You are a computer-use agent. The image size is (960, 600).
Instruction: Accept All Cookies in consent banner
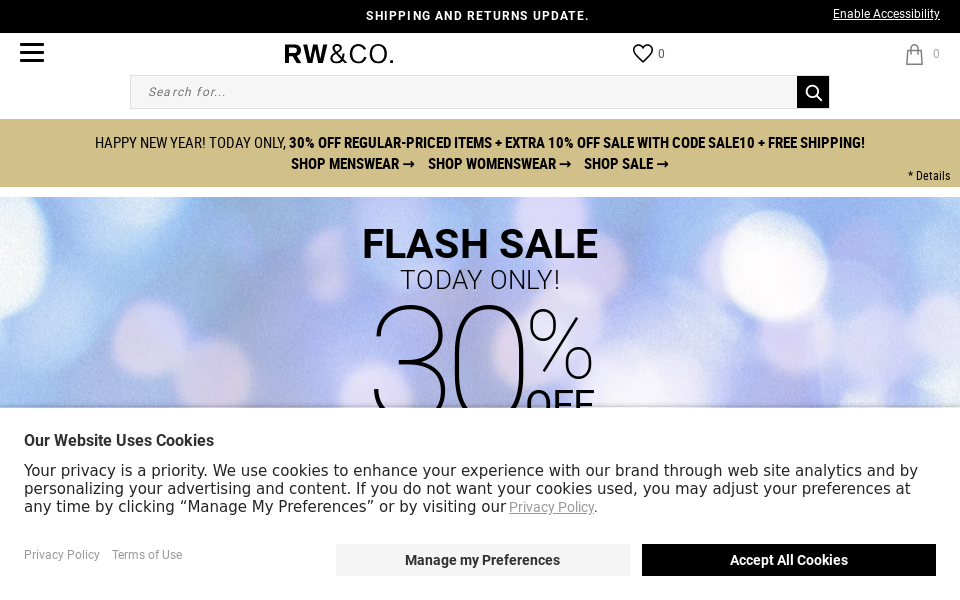point(788,560)
